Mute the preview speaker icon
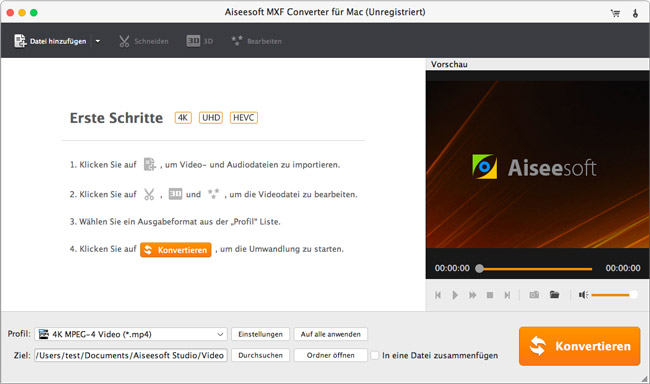The height and width of the screenshot is (384, 650). pyautogui.click(x=583, y=295)
